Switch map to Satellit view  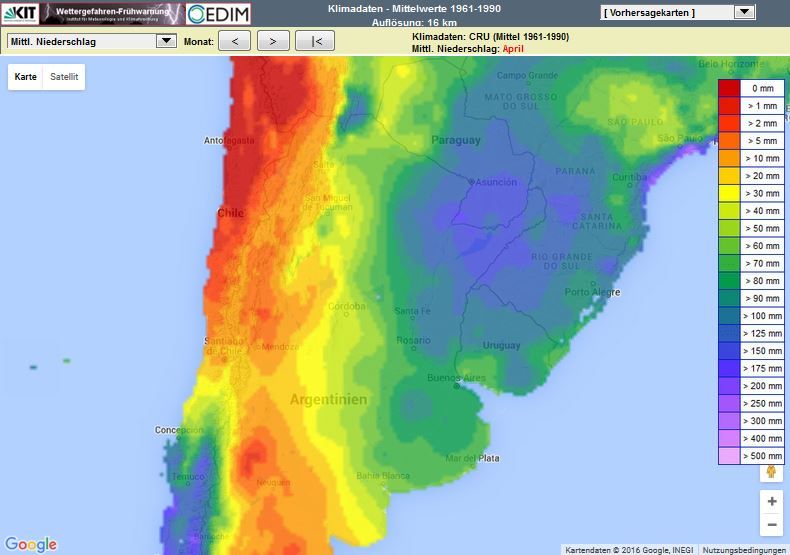pos(64,77)
